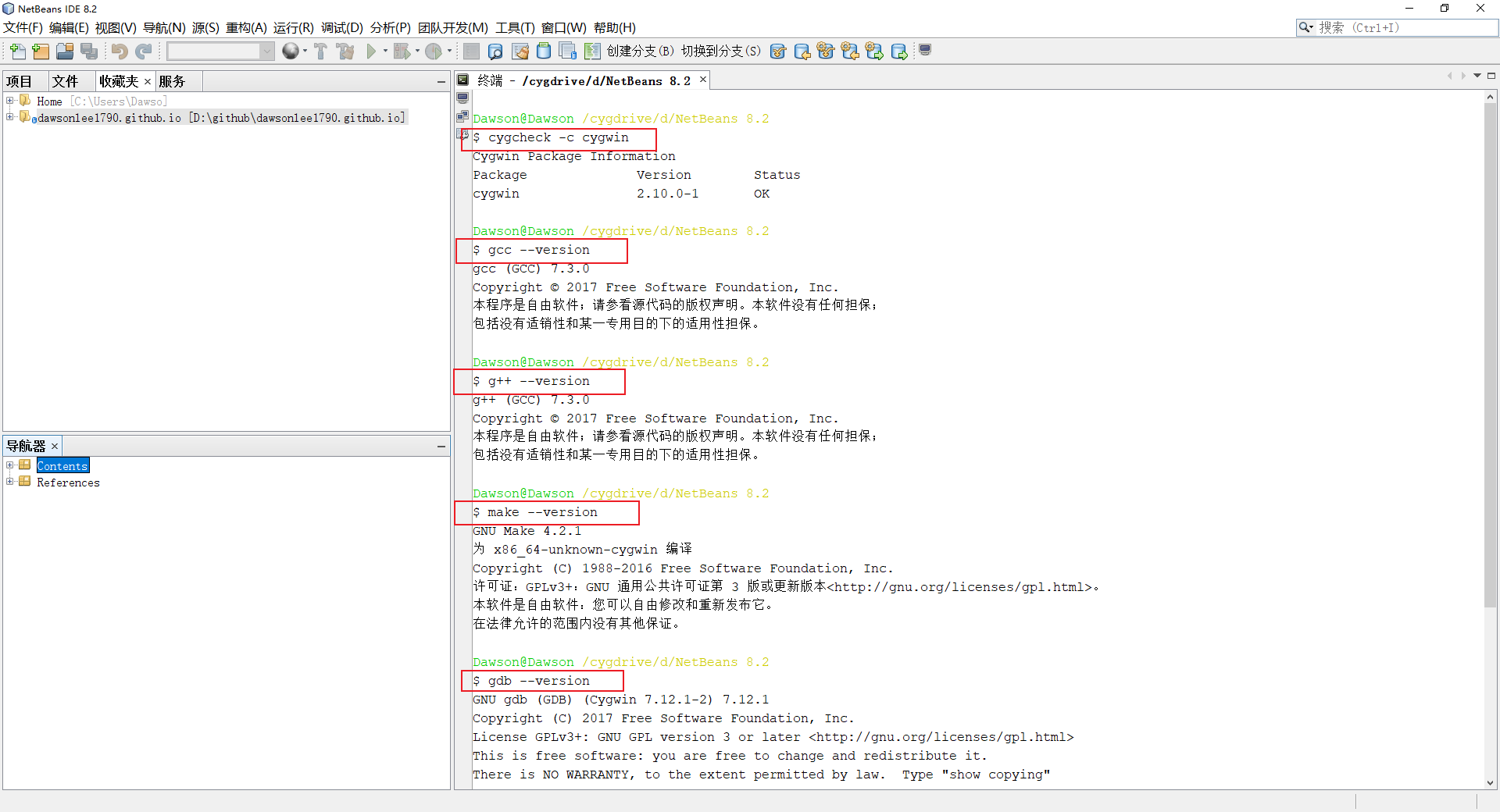Click the Build Project hammer icon

coord(320,52)
